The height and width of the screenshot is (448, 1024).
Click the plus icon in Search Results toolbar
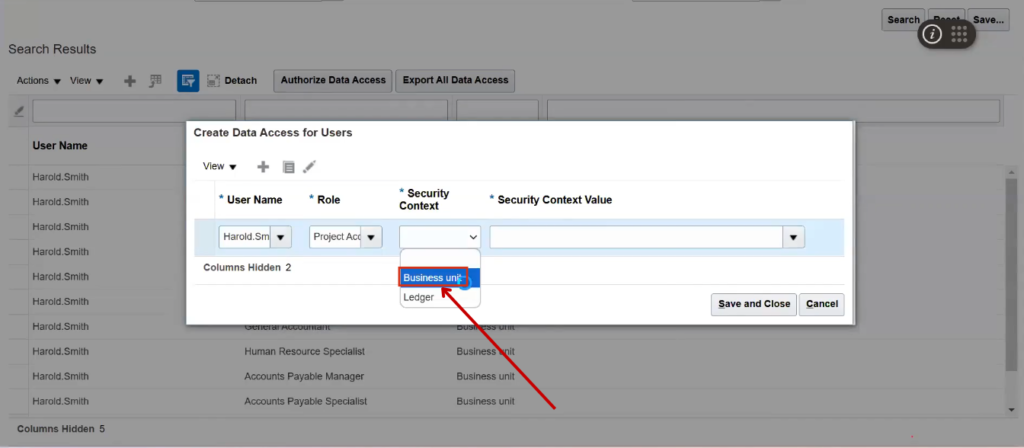(x=130, y=81)
